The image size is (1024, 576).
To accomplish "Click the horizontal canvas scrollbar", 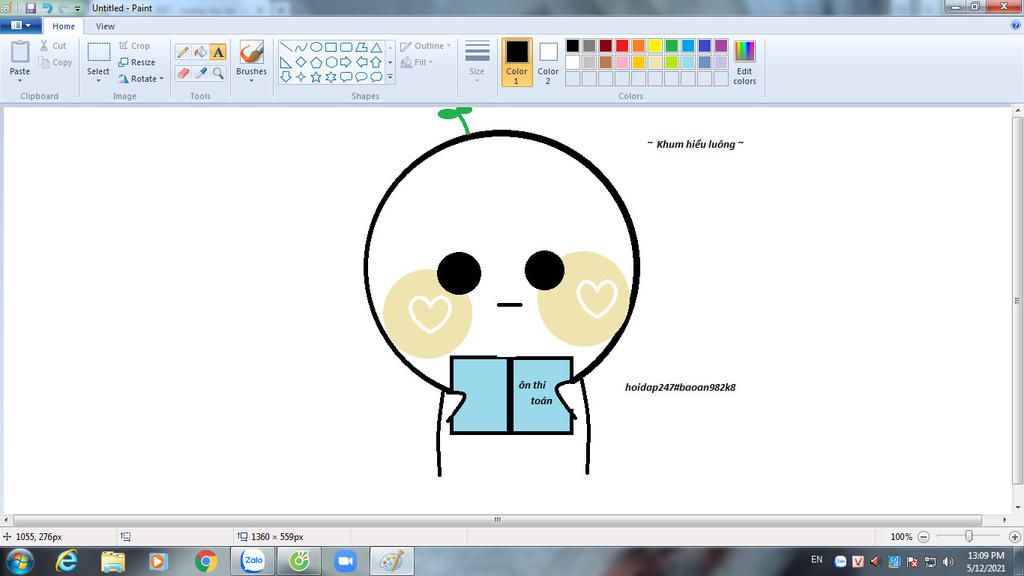I will coord(498,520).
